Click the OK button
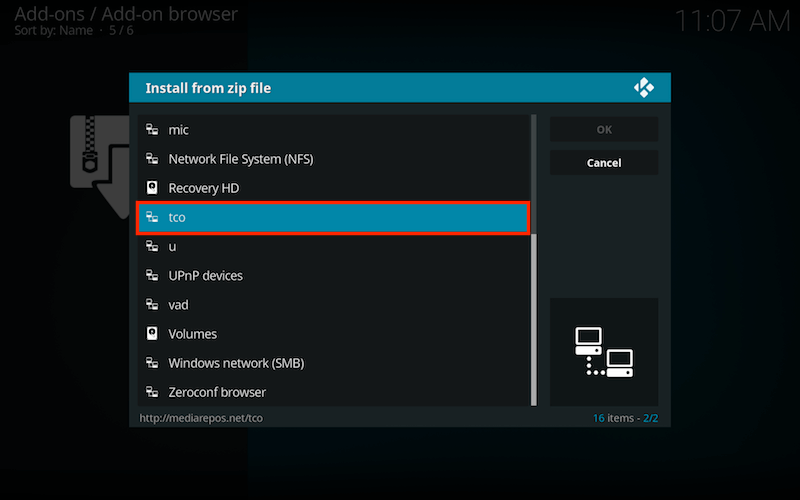 point(604,130)
